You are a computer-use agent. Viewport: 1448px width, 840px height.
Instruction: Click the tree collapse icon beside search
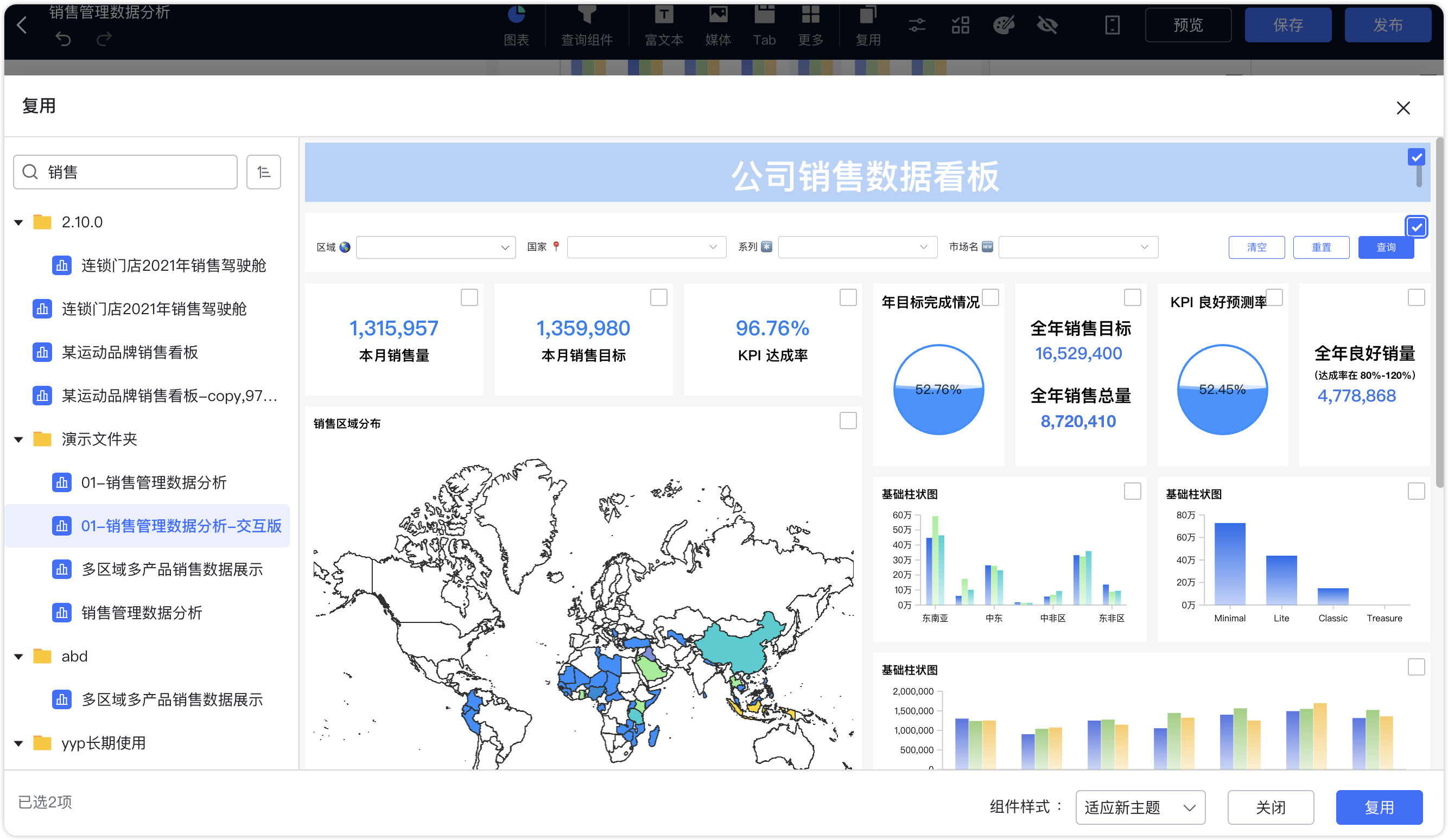click(x=264, y=172)
